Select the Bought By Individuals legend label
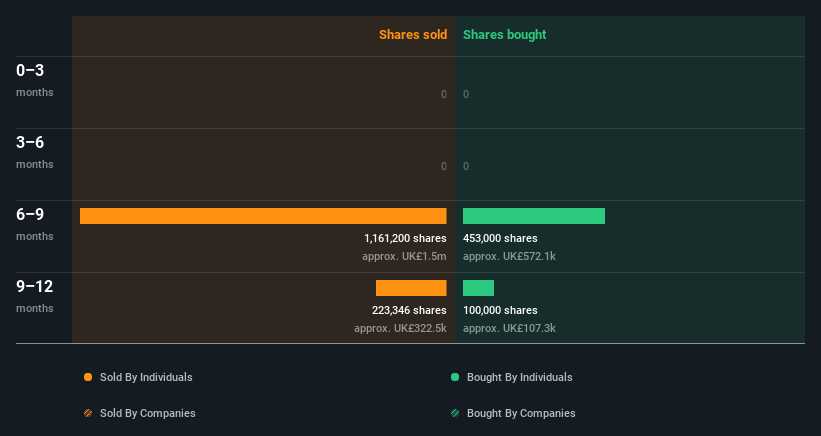821x436 pixels. pos(519,377)
